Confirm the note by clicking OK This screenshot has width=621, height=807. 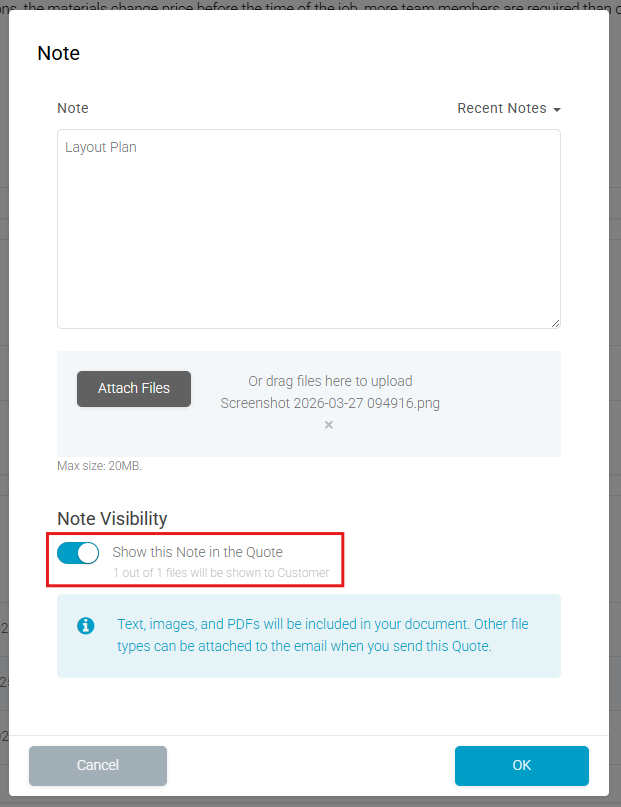(x=521, y=765)
